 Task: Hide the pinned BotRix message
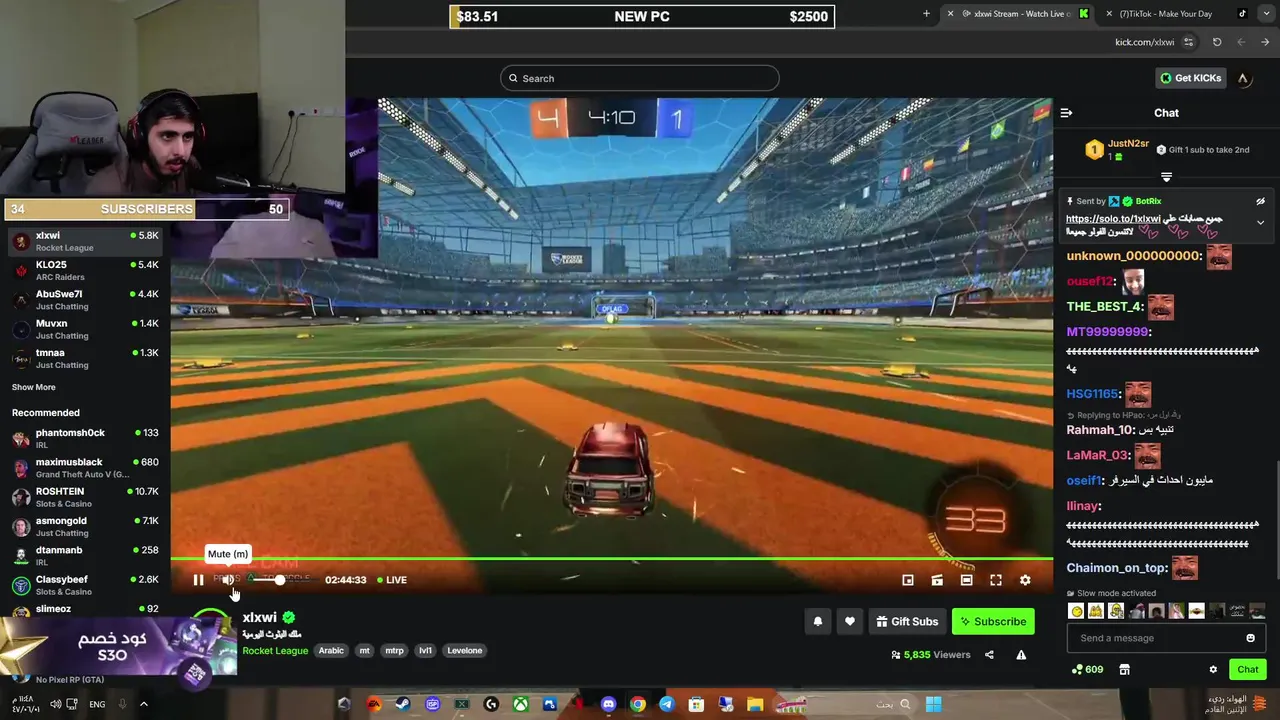pos(1261,201)
